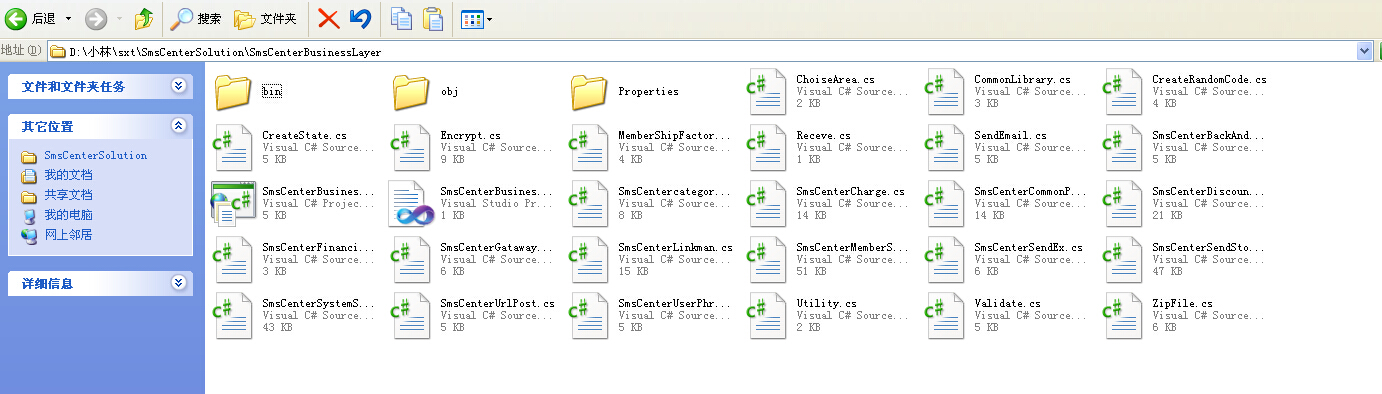Viewport: 1382px width, 394px height.
Task: Click into the address bar path field
Action: pyautogui.click(x=703, y=51)
